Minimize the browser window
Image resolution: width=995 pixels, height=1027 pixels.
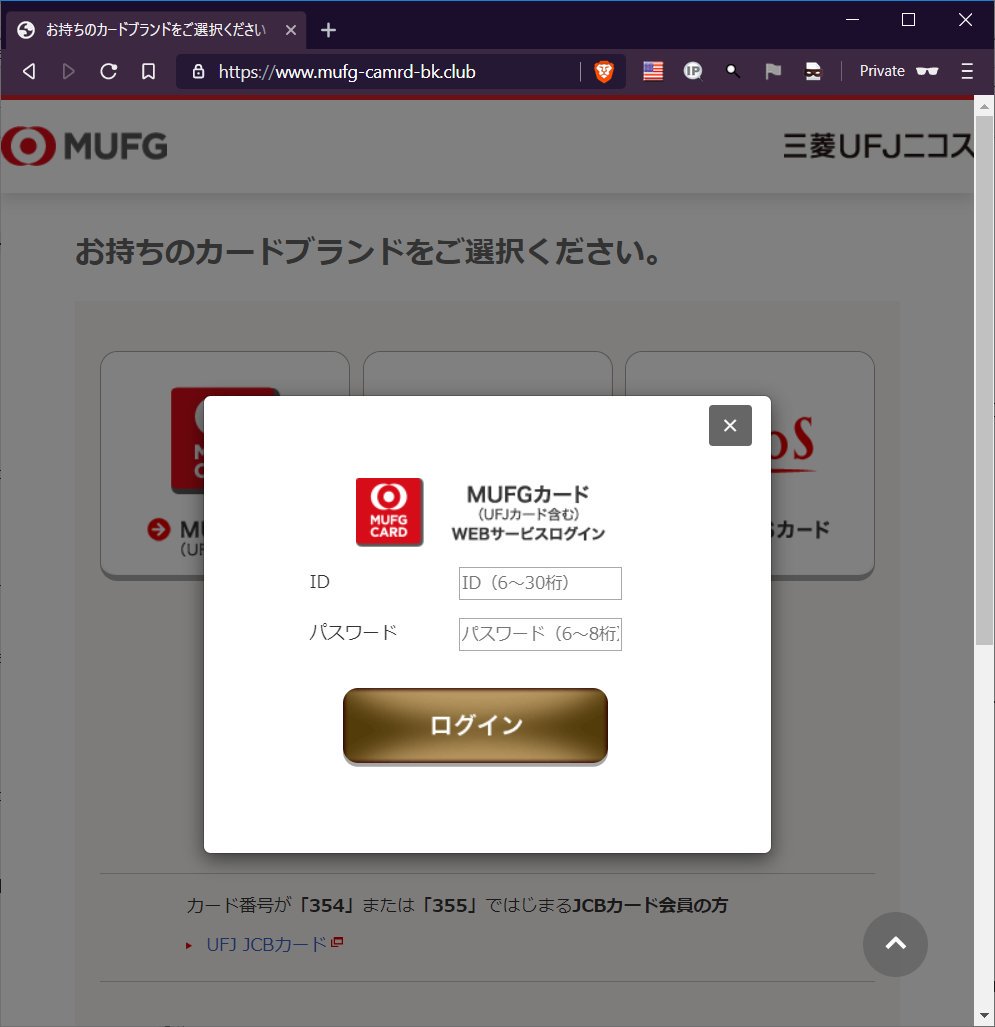pyautogui.click(x=852, y=20)
